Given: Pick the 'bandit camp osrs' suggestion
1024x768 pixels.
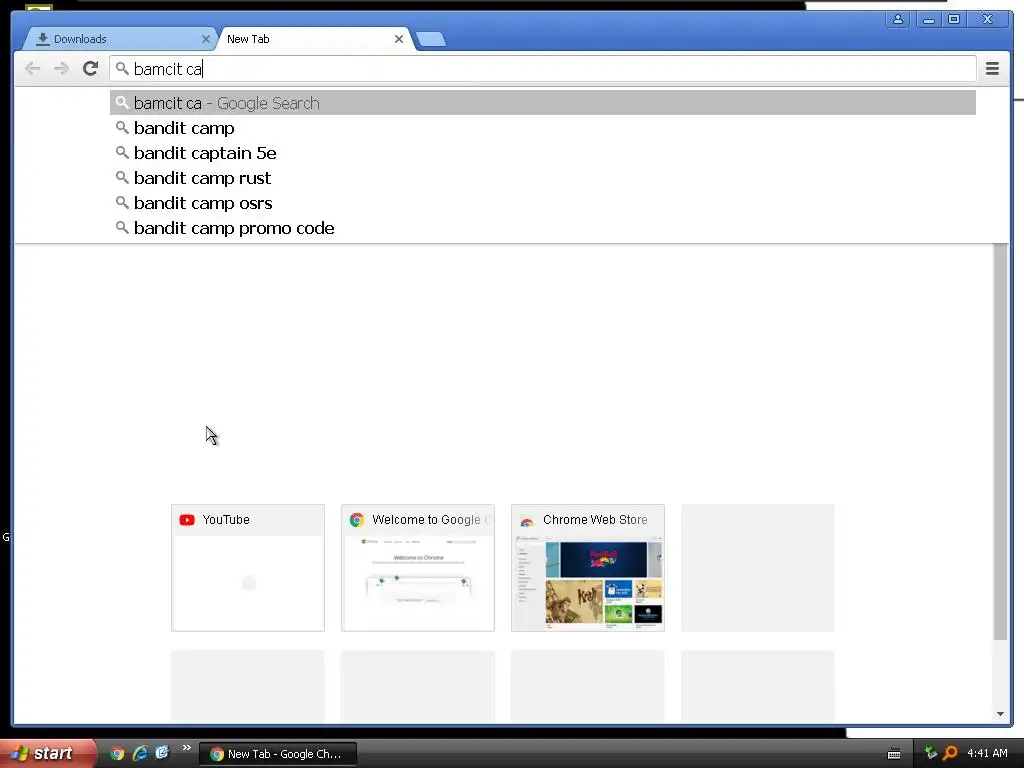Looking at the screenshot, I should (x=543, y=203).
